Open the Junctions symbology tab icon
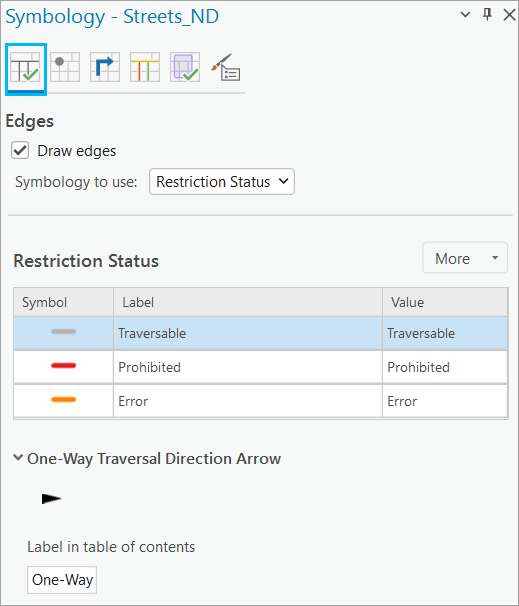Viewport: 519px width, 606px height. [65, 67]
